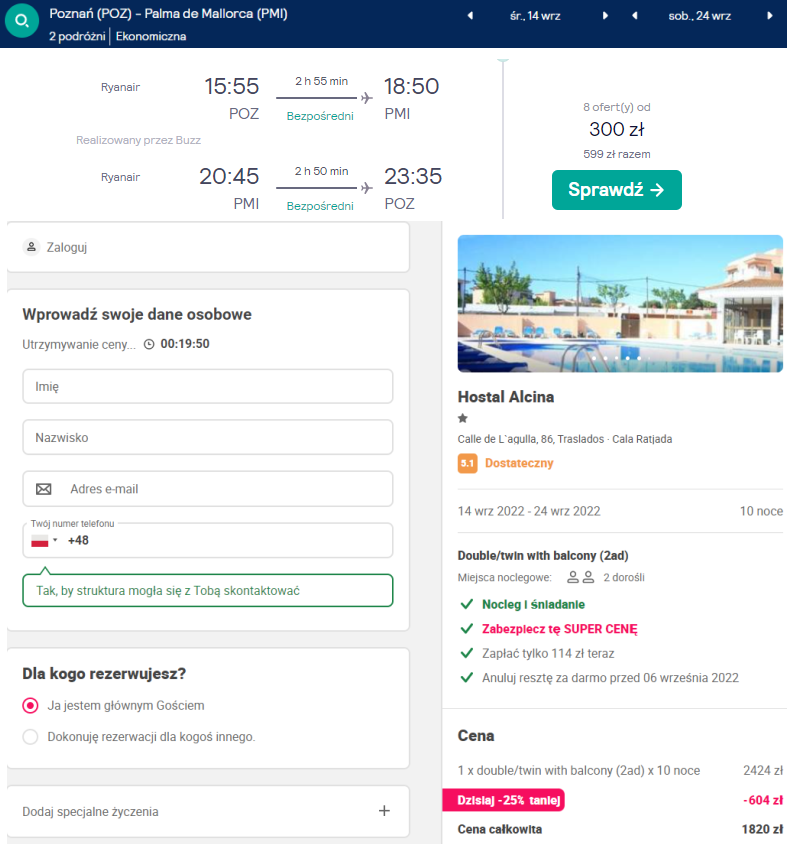Viewport: 787px width, 844px height.
Task: Click the user icon beside Zaloguj
Action: coord(31,247)
